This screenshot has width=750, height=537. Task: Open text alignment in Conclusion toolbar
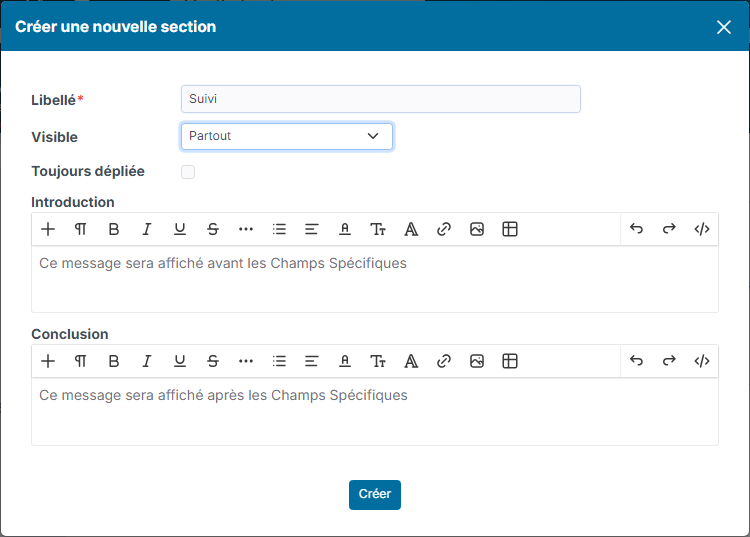[312, 361]
